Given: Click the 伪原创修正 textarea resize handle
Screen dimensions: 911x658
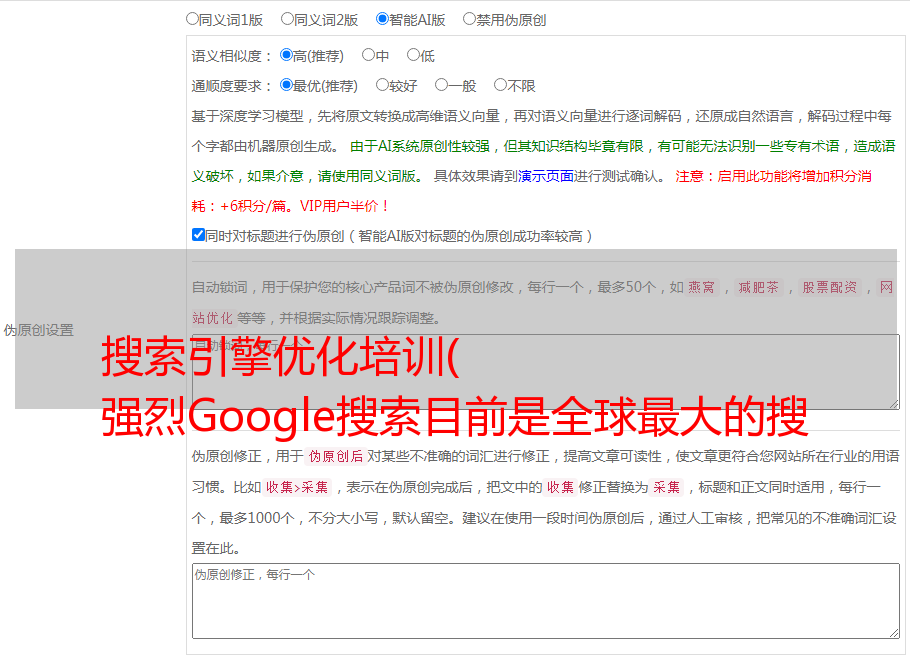Looking at the screenshot, I should [x=894, y=633].
